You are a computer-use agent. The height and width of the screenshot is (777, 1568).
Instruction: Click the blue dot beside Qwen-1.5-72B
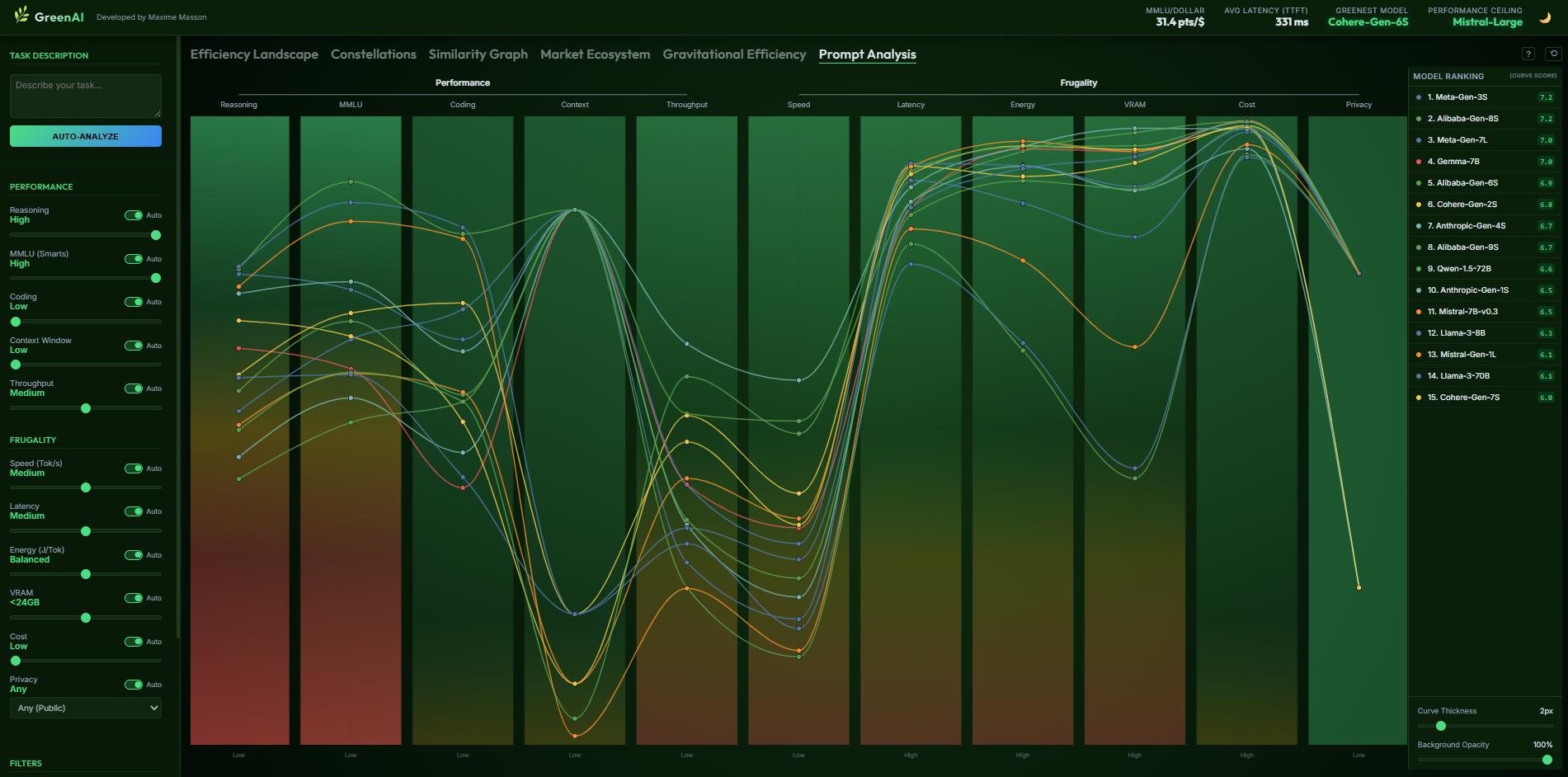pyautogui.click(x=1420, y=268)
